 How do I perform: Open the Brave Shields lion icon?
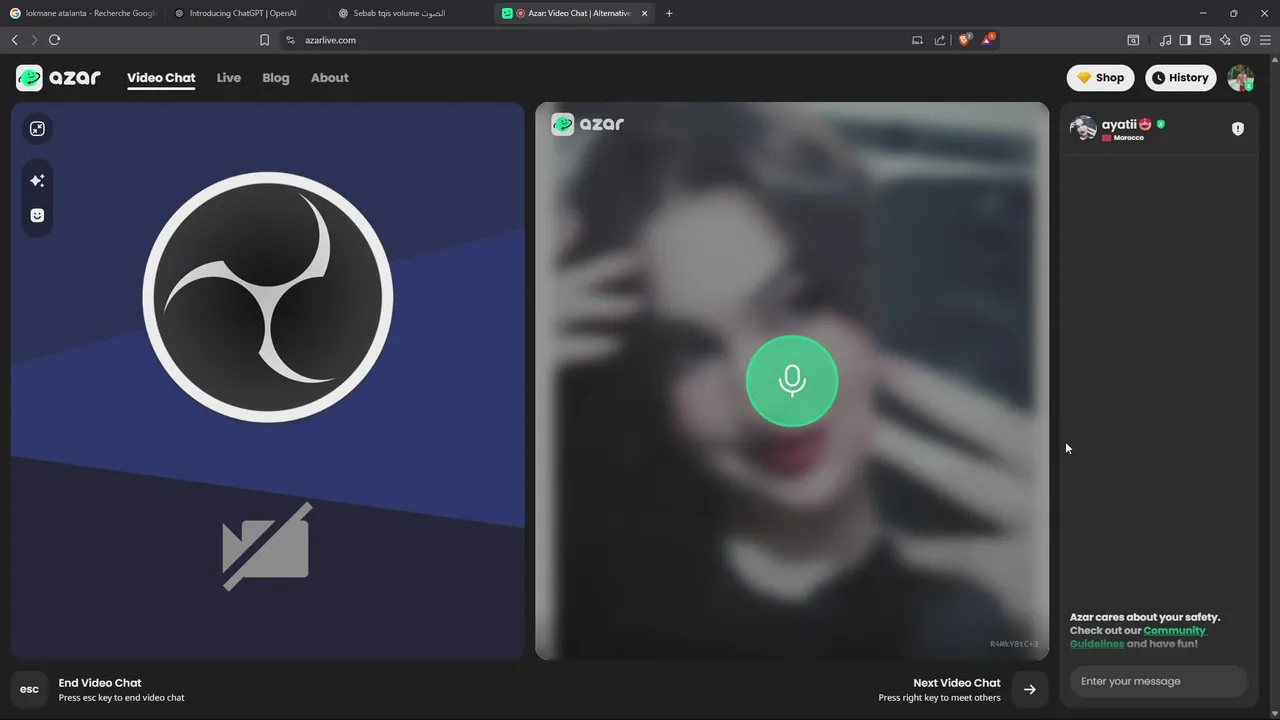click(965, 40)
